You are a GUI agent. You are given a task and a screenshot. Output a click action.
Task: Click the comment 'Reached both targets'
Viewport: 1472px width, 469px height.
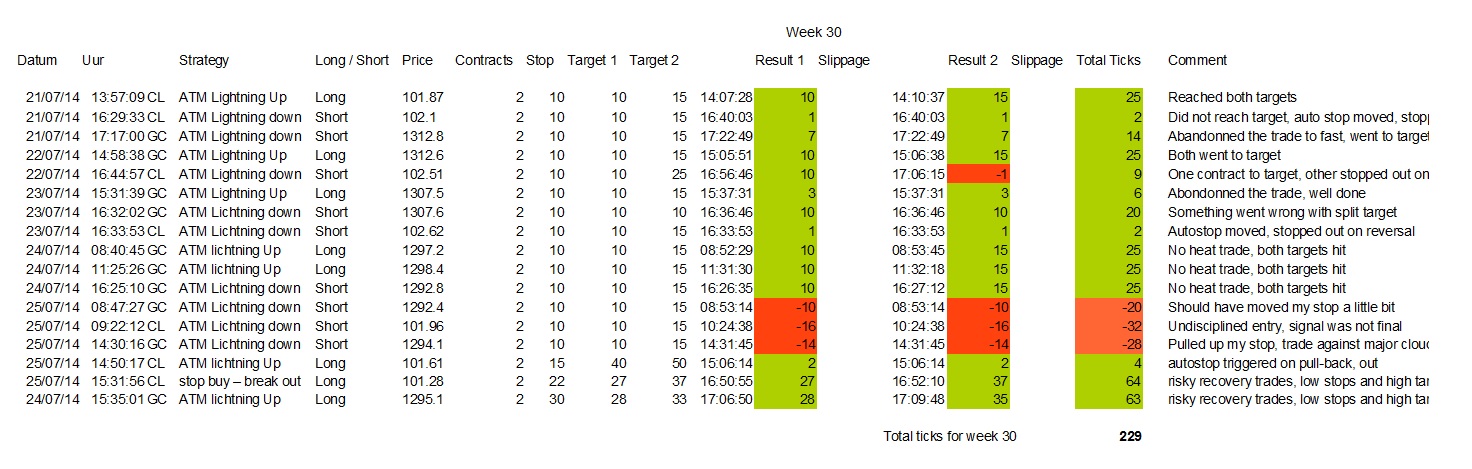1232,98
